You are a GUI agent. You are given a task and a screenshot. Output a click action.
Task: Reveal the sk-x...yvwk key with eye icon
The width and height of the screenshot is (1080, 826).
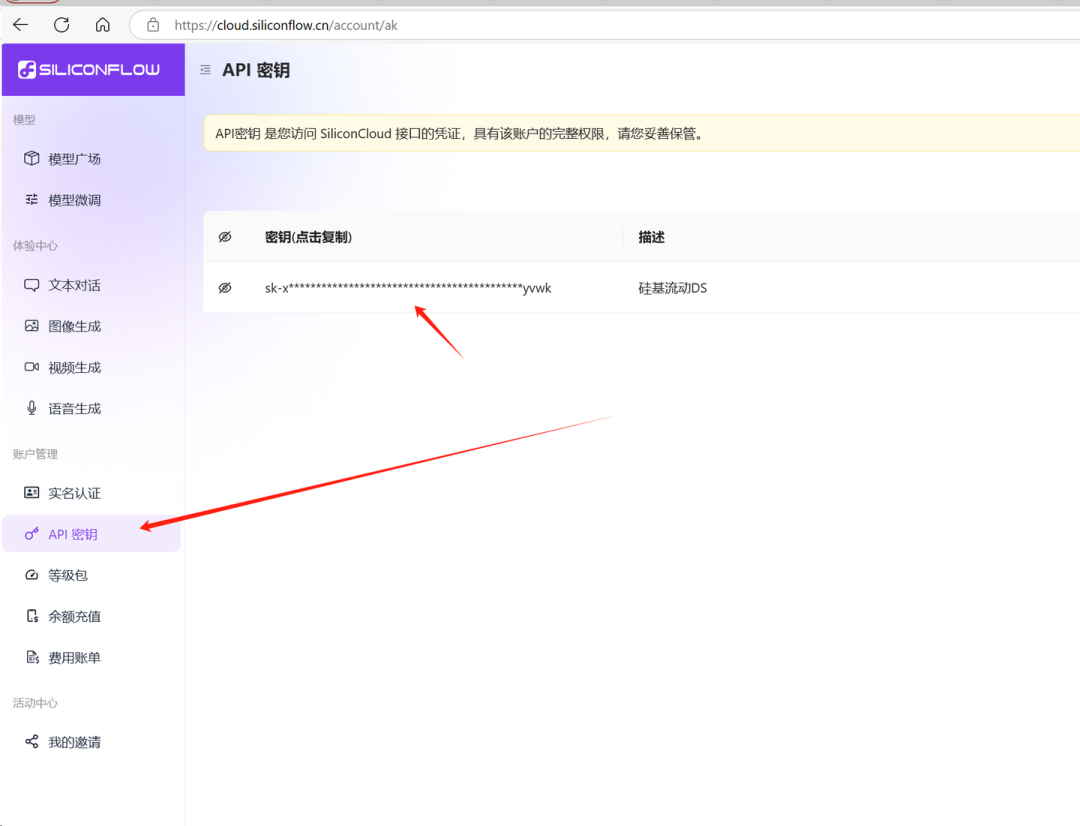point(225,288)
